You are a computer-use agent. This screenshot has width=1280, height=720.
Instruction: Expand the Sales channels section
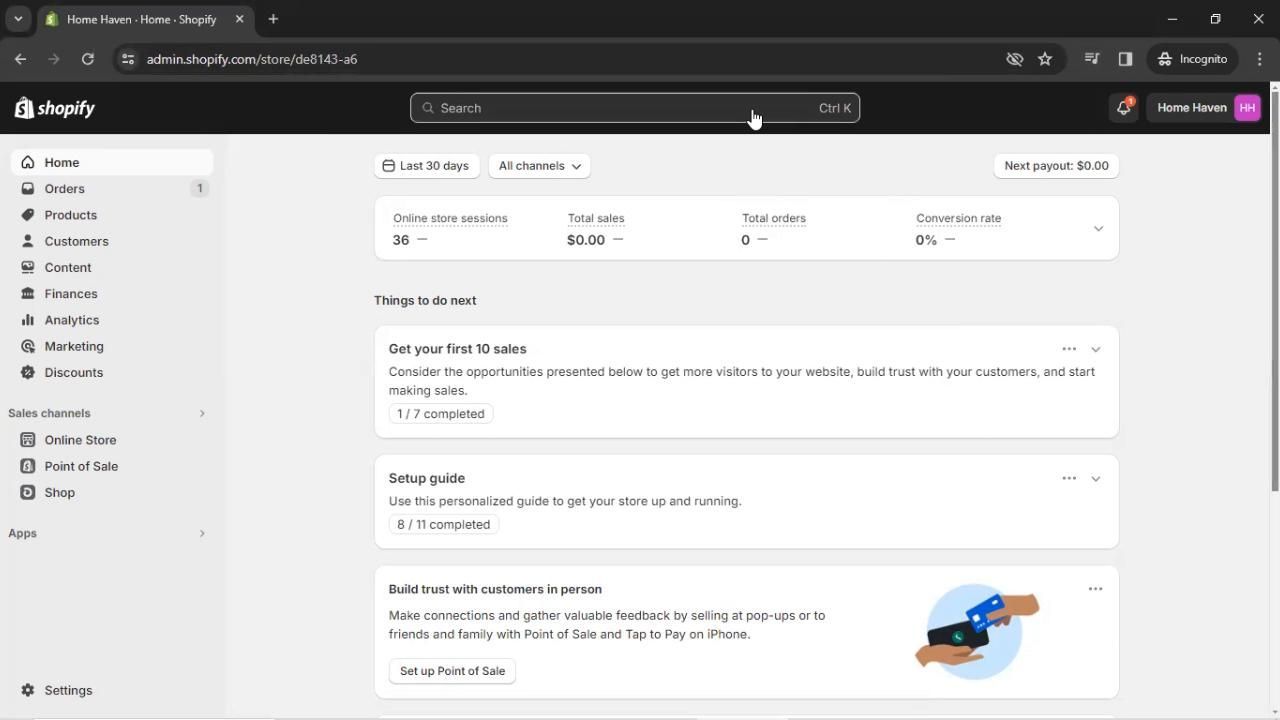coord(202,413)
